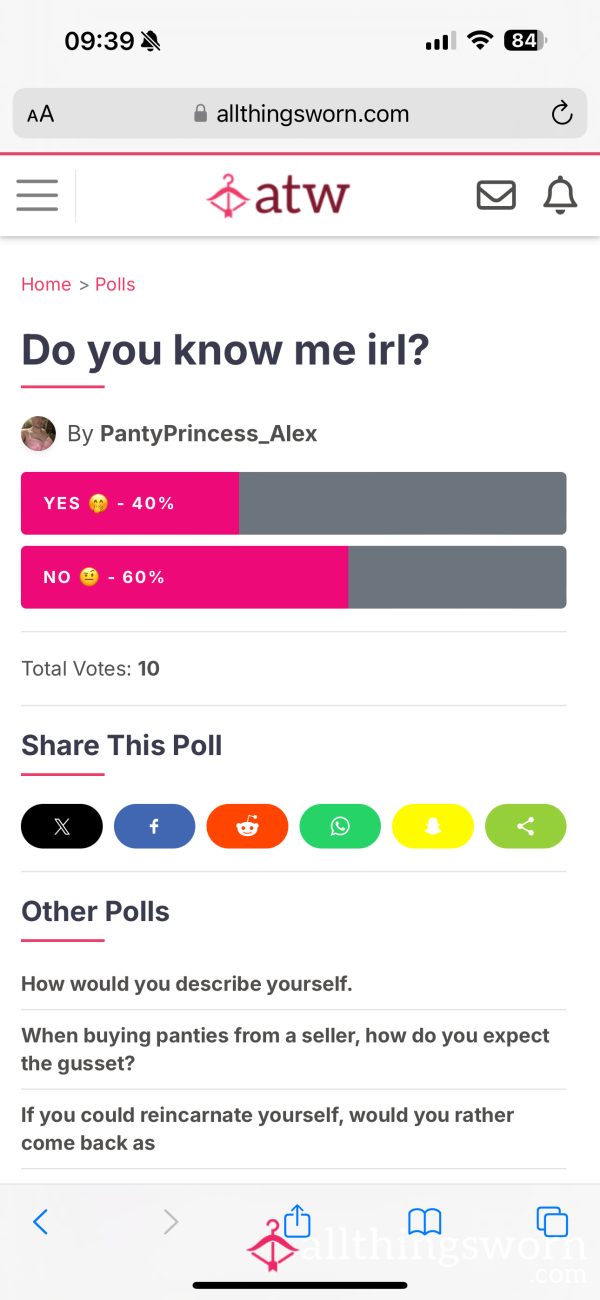Tap the green generic share button
Viewport: 600px width, 1300px height.
click(526, 826)
